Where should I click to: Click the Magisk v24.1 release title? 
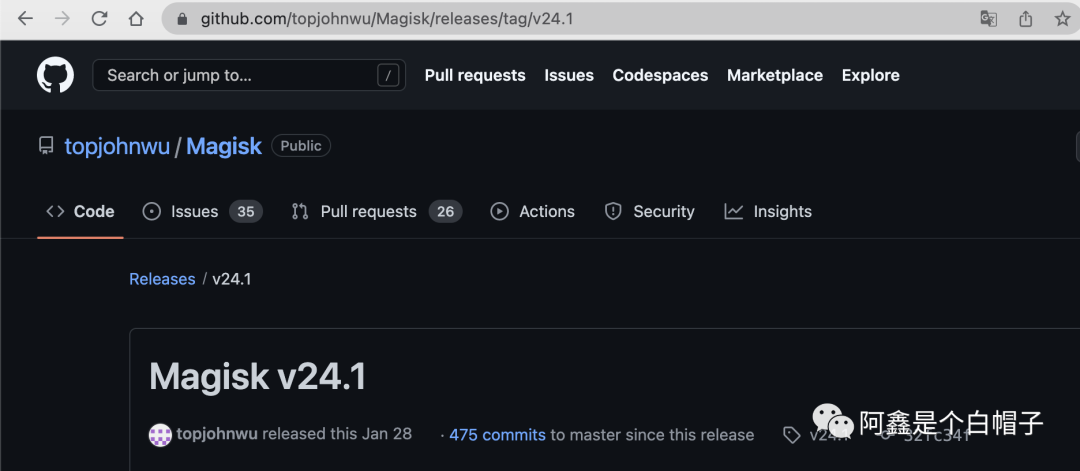(258, 377)
